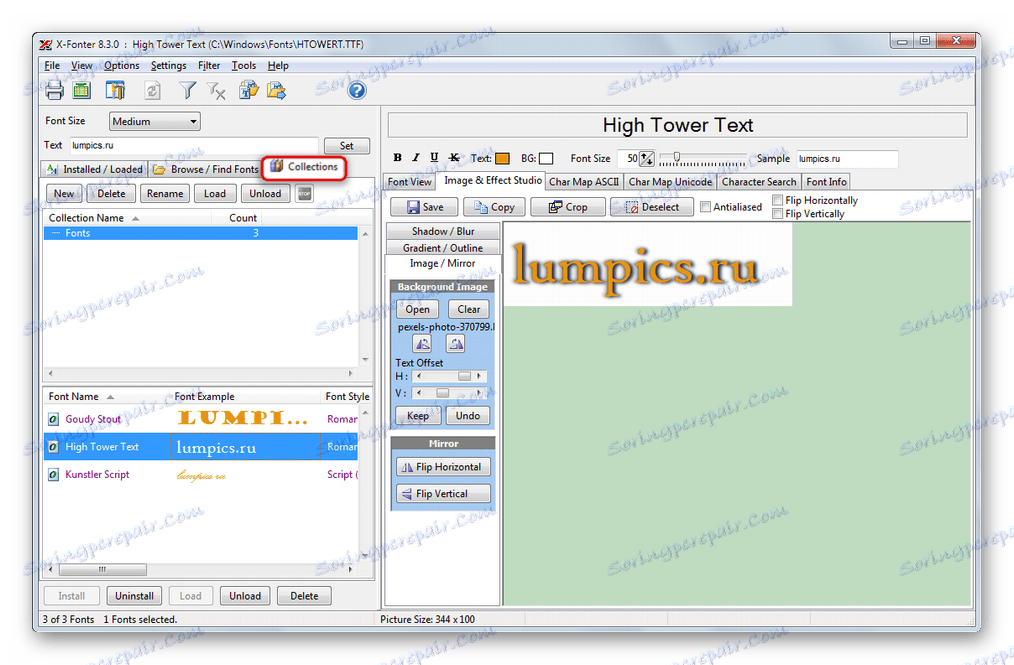
Task: Click the H text offset scrollbar
Action: 449,376
